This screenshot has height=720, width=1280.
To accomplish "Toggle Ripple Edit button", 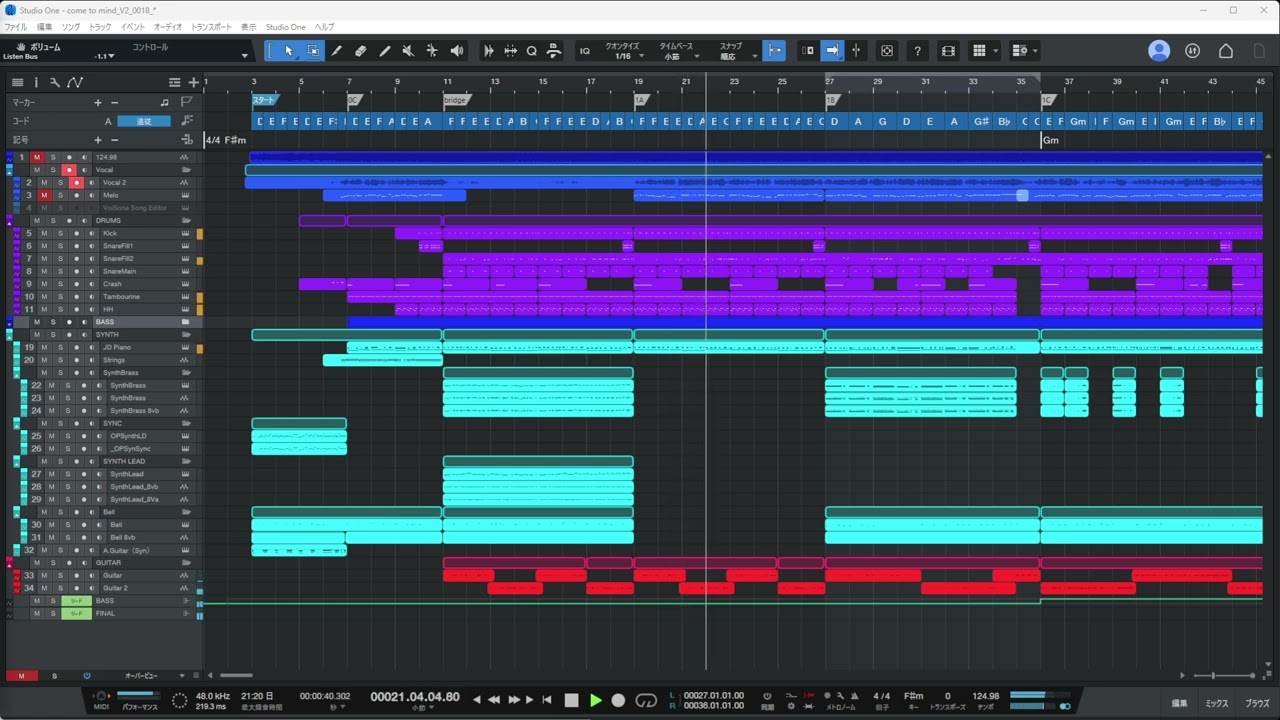I will pos(808,51).
